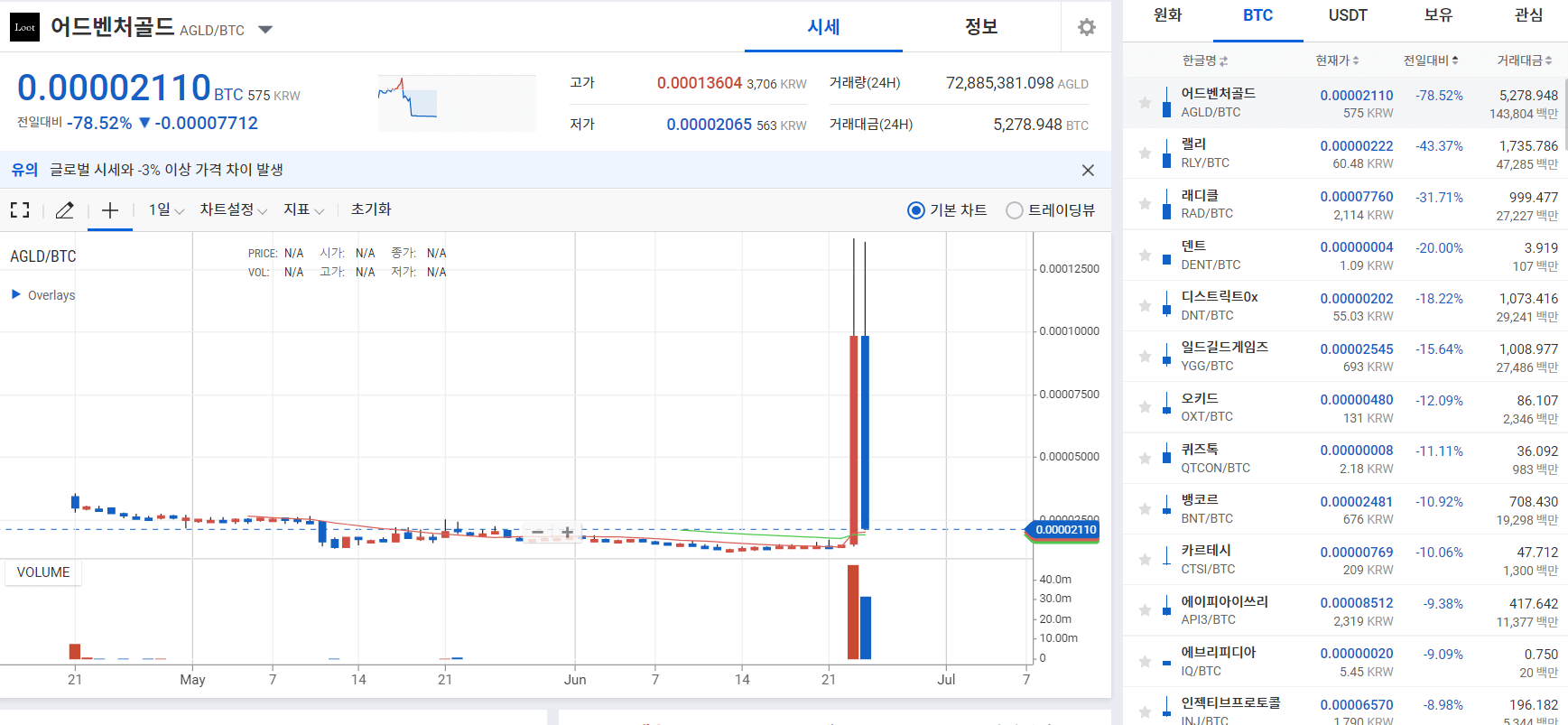
Task: Click 에이피아이쓰리 change -9.38%
Action: pos(1443,604)
